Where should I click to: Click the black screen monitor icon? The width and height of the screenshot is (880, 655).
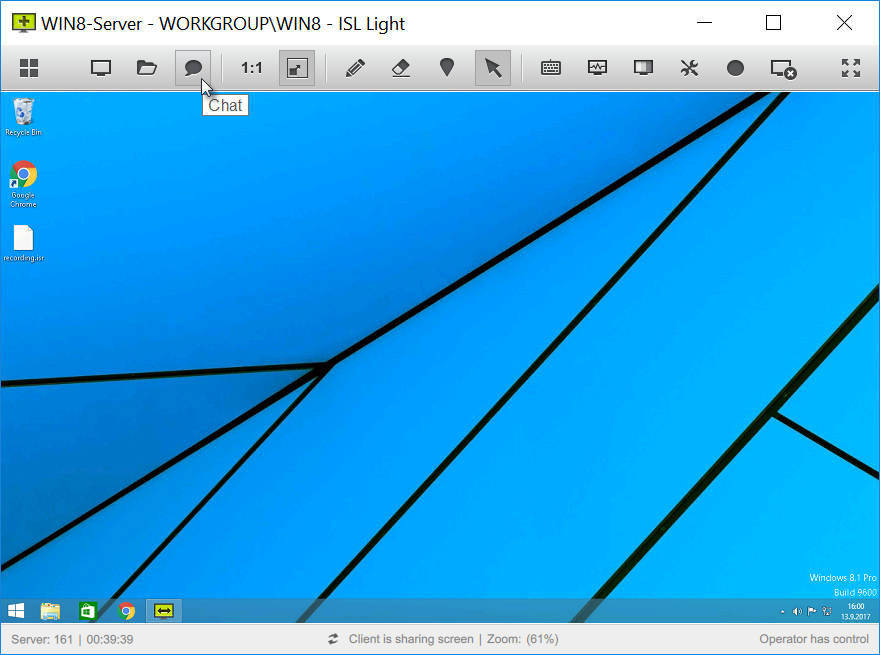[x=643, y=68]
